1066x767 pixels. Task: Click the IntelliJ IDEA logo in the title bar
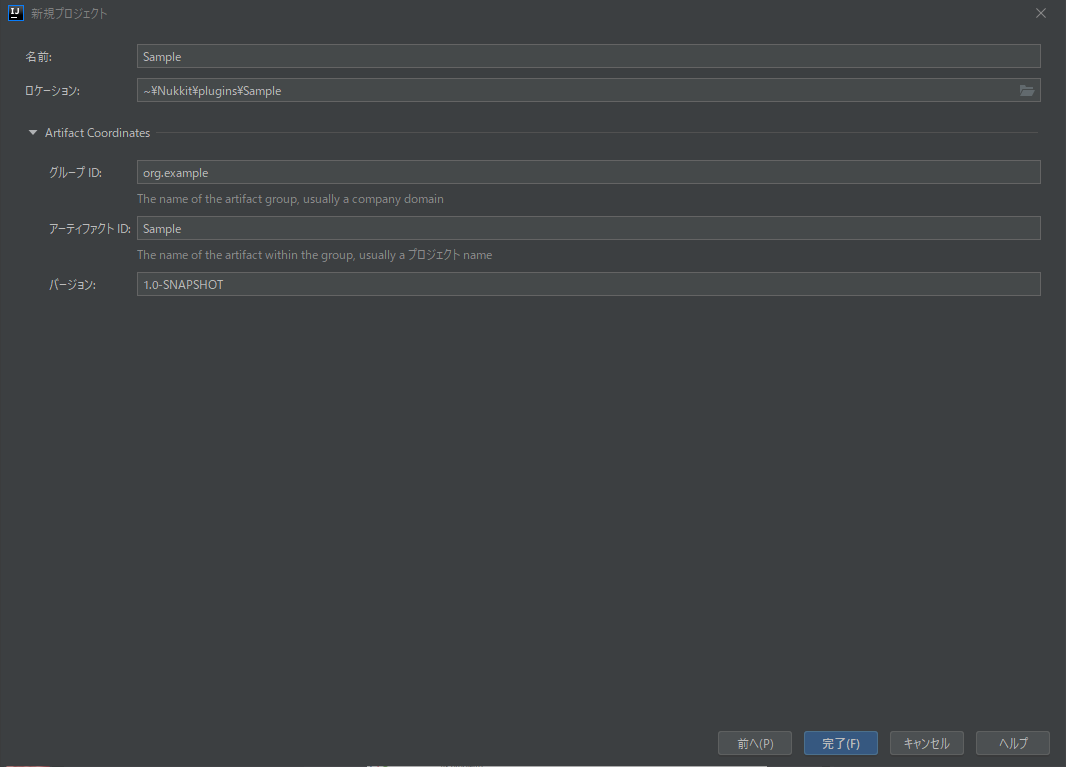[15, 13]
